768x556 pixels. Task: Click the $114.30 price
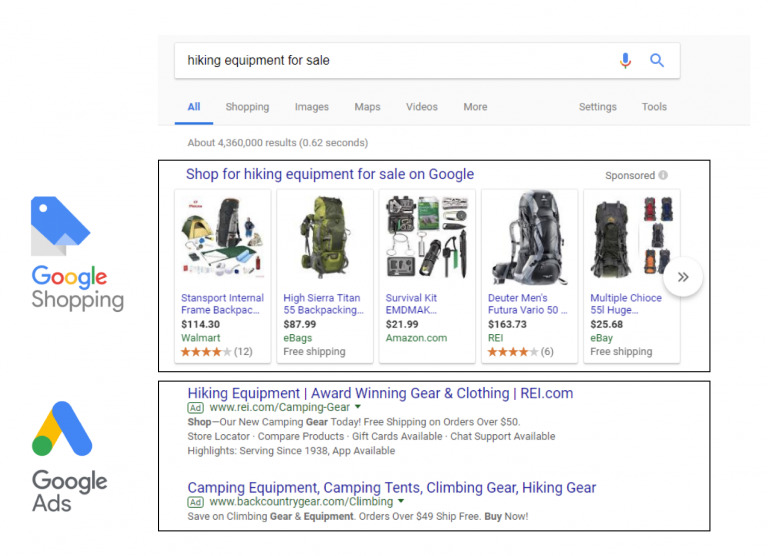click(200, 324)
